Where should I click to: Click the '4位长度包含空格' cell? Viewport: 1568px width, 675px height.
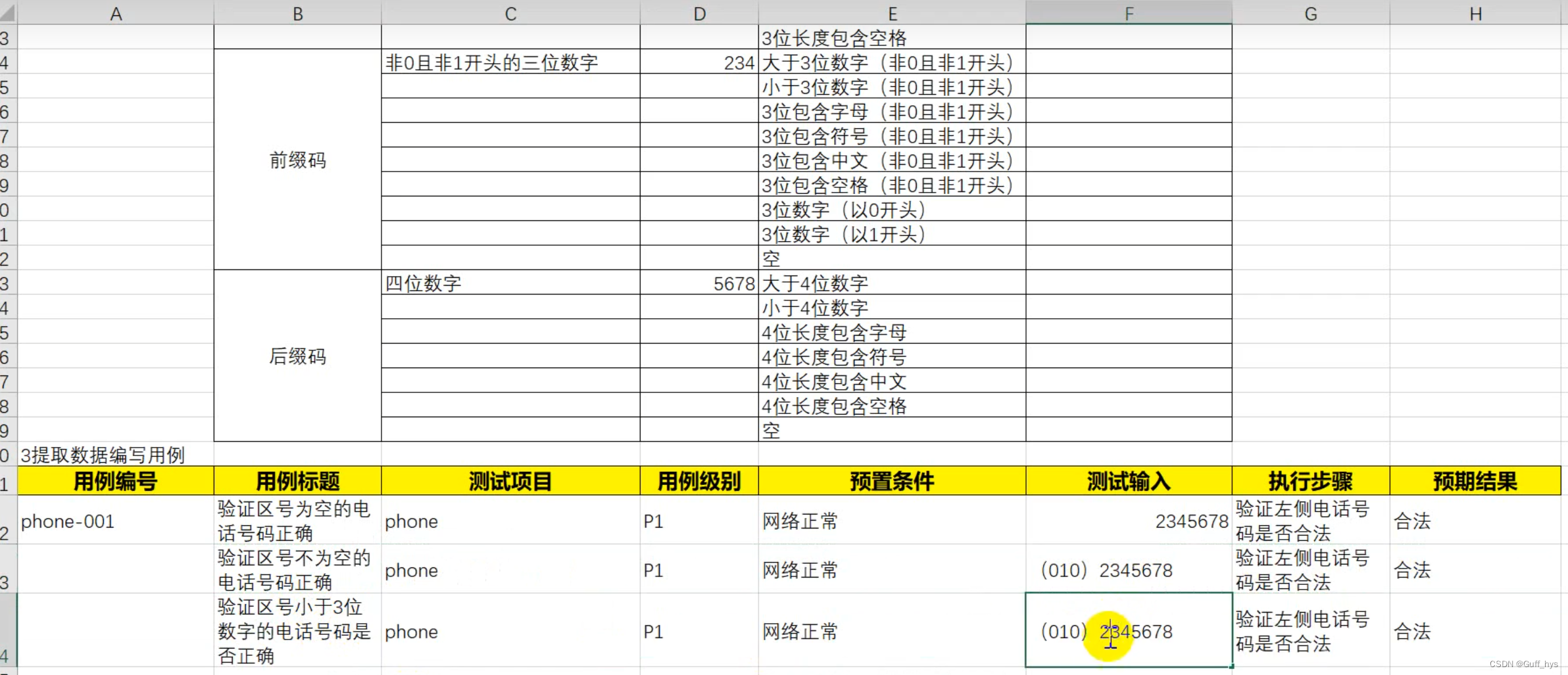click(x=892, y=405)
